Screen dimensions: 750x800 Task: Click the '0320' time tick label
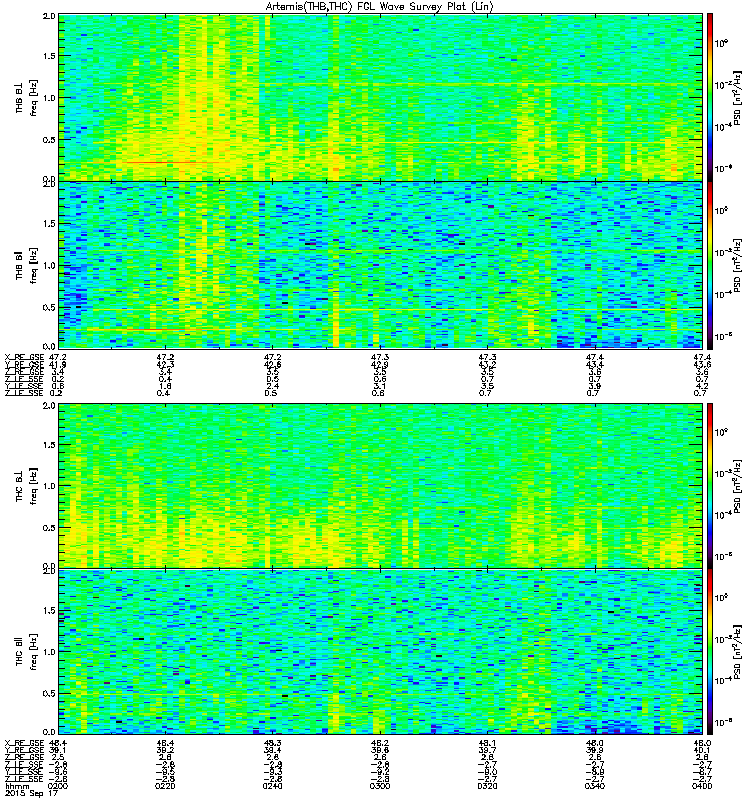click(487, 786)
